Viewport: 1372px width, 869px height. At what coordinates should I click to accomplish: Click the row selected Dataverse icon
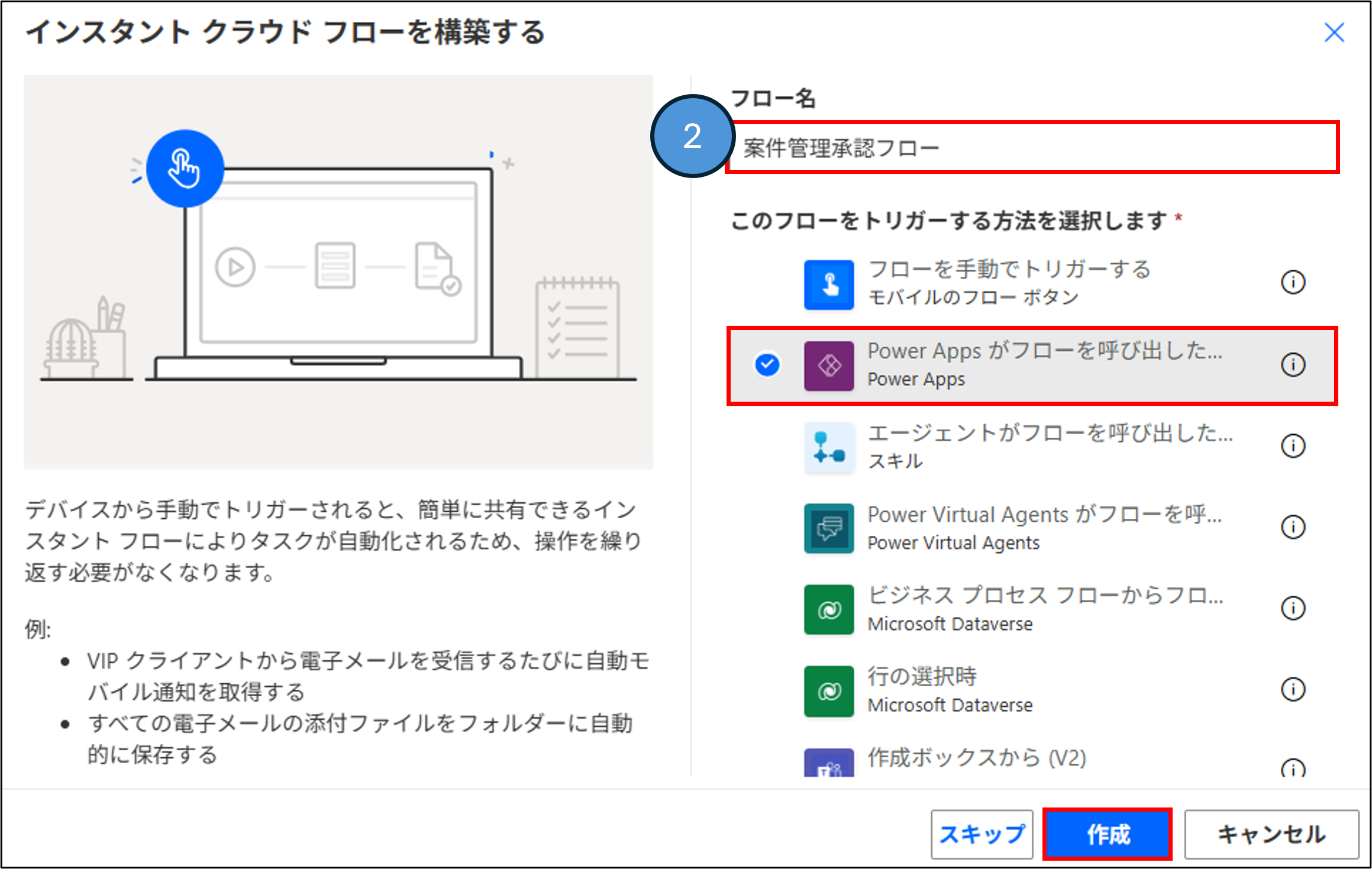pyautogui.click(x=828, y=690)
